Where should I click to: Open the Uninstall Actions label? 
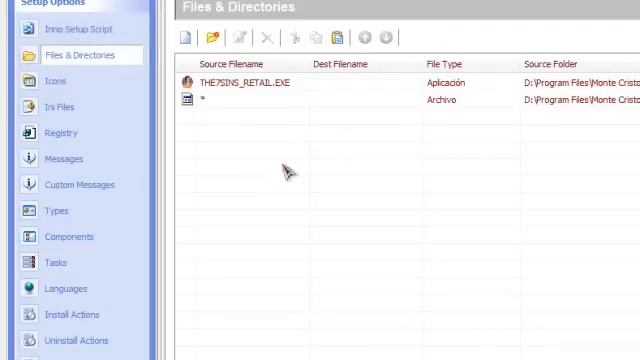[77, 341]
